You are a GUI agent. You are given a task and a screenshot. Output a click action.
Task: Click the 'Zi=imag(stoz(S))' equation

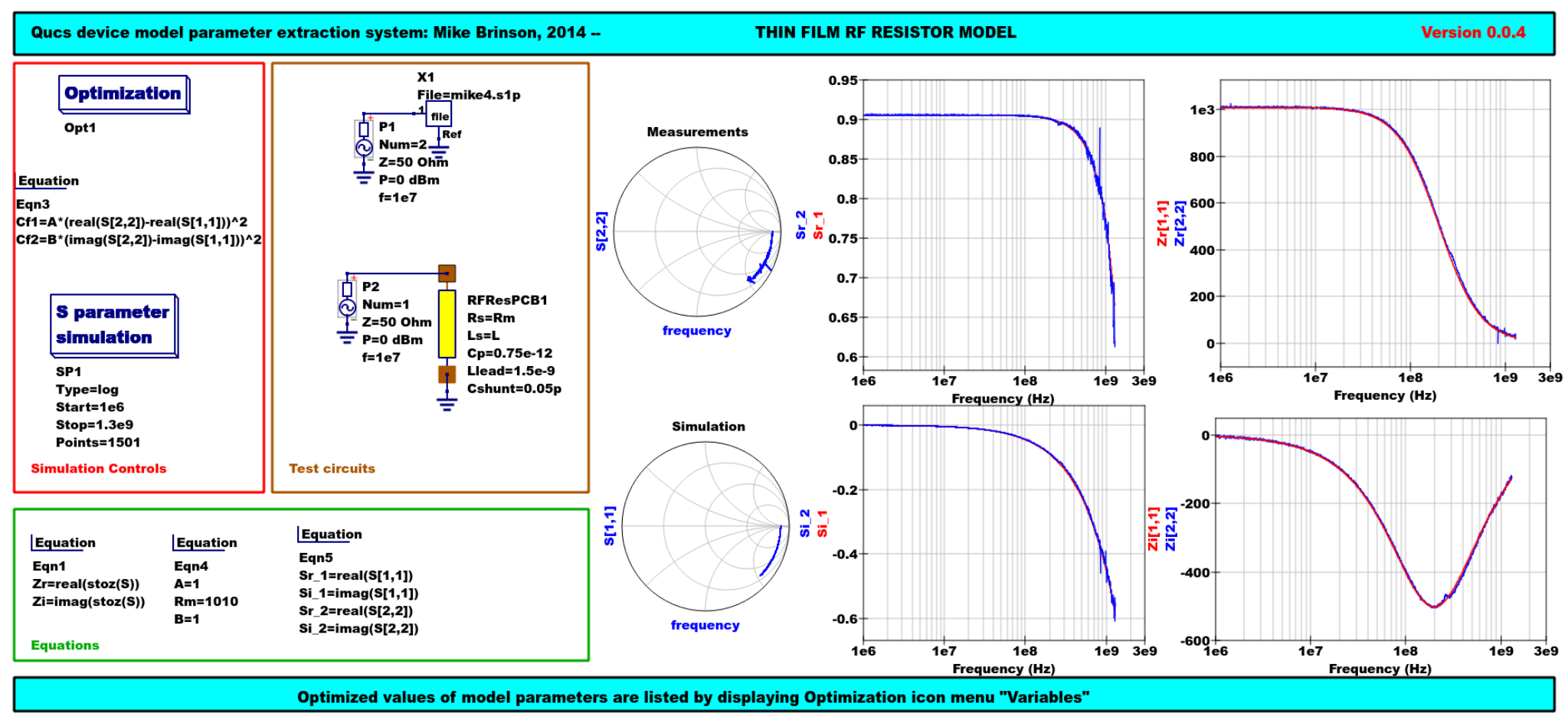[x=88, y=602]
